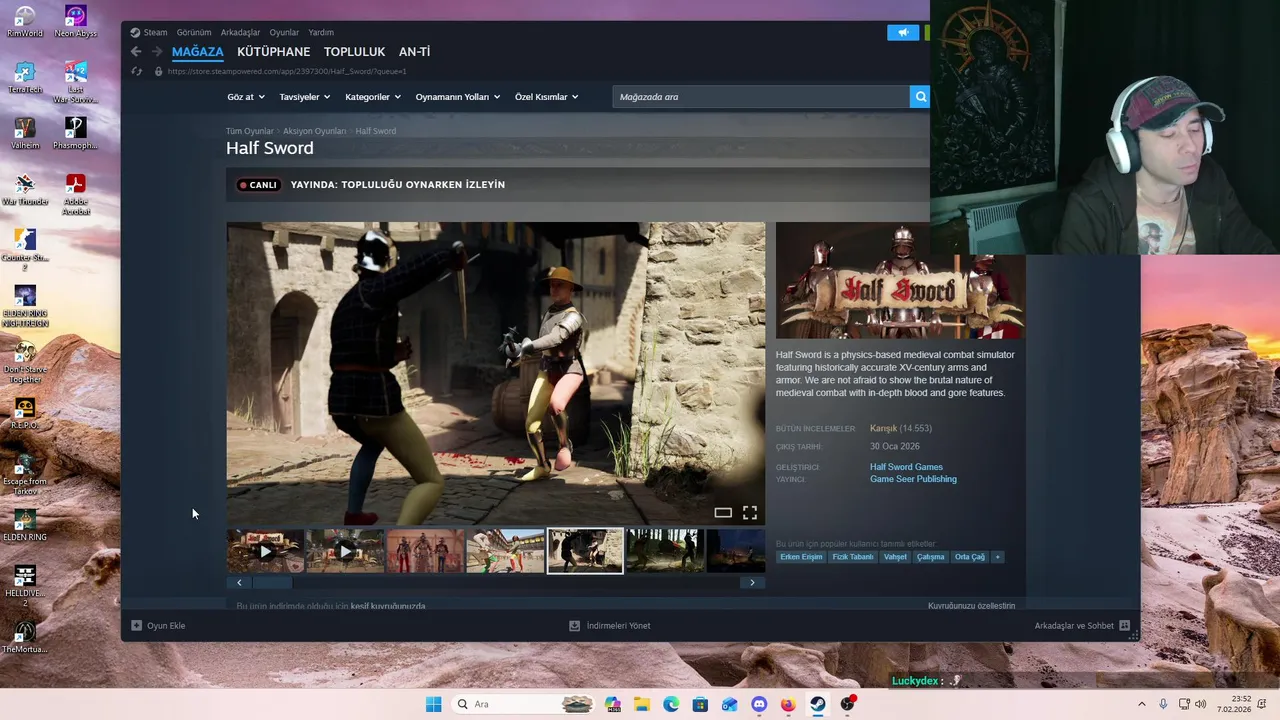Open the Arkadaşlar menu
Viewport: 1280px width, 720px height.
pyautogui.click(x=240, y=32)
